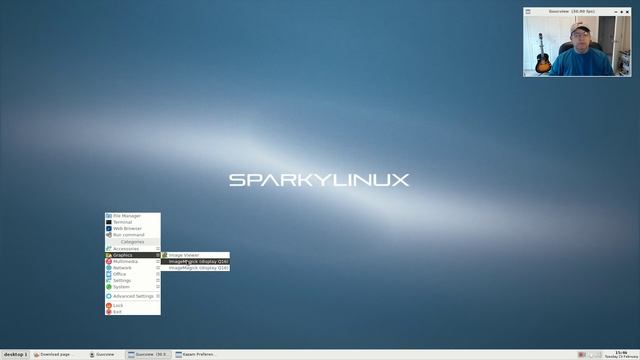Open Image Viewer from Graphics submenu
640x360 pixels.
pos(196,255)
